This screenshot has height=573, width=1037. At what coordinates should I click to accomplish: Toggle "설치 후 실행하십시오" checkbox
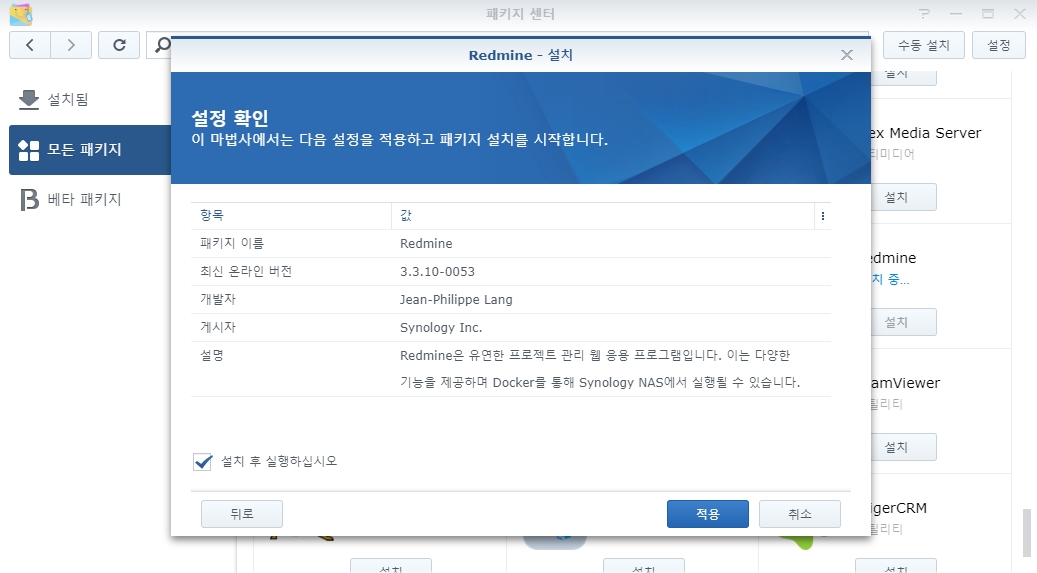pyautogui.click(x=202, y=461)
